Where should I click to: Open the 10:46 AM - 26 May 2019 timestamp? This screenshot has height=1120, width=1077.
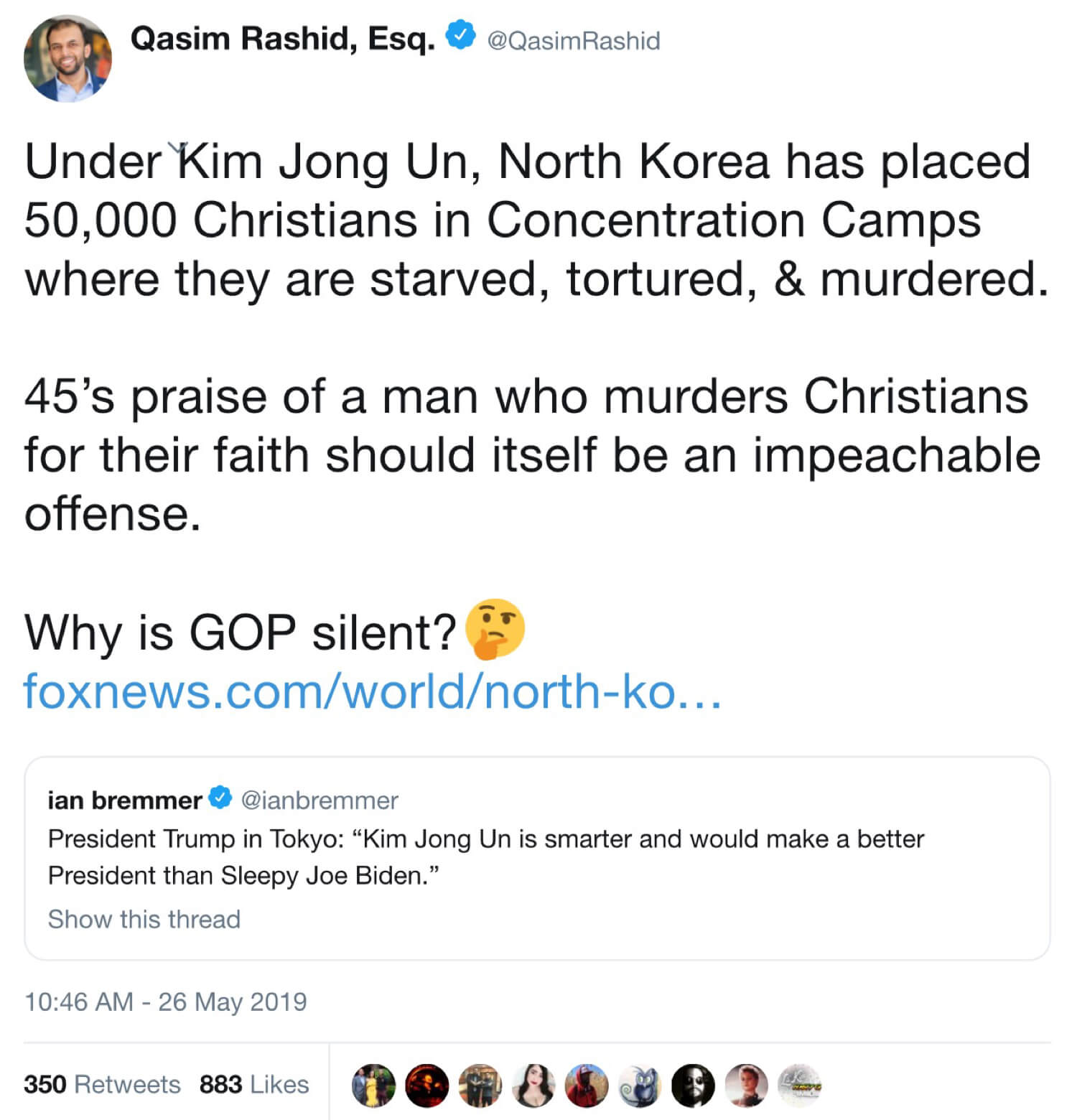165,1002
